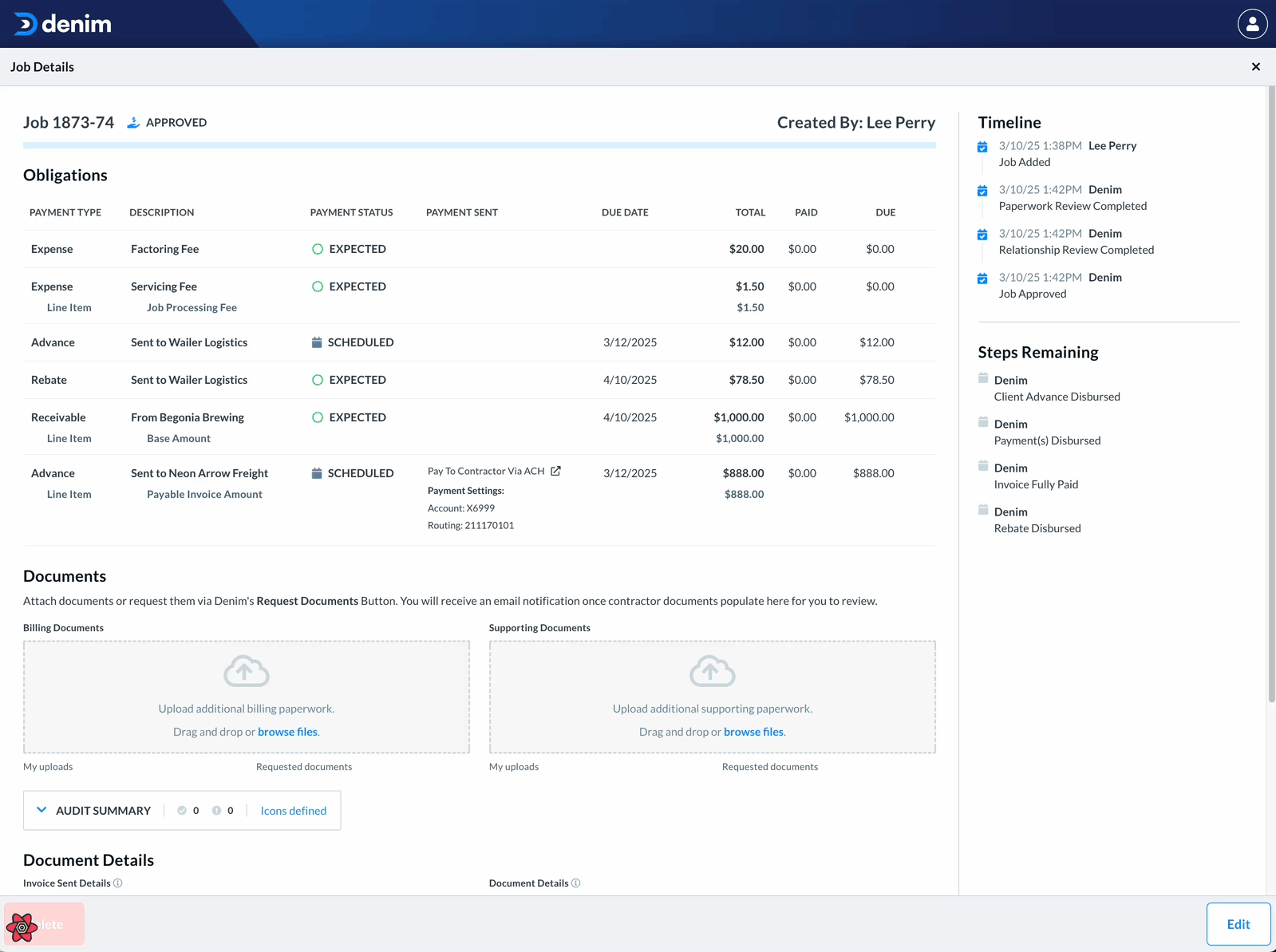Click the Job Processing Fee line item
The width and height of the screenshot is (1276, 952).
point(192,307)
